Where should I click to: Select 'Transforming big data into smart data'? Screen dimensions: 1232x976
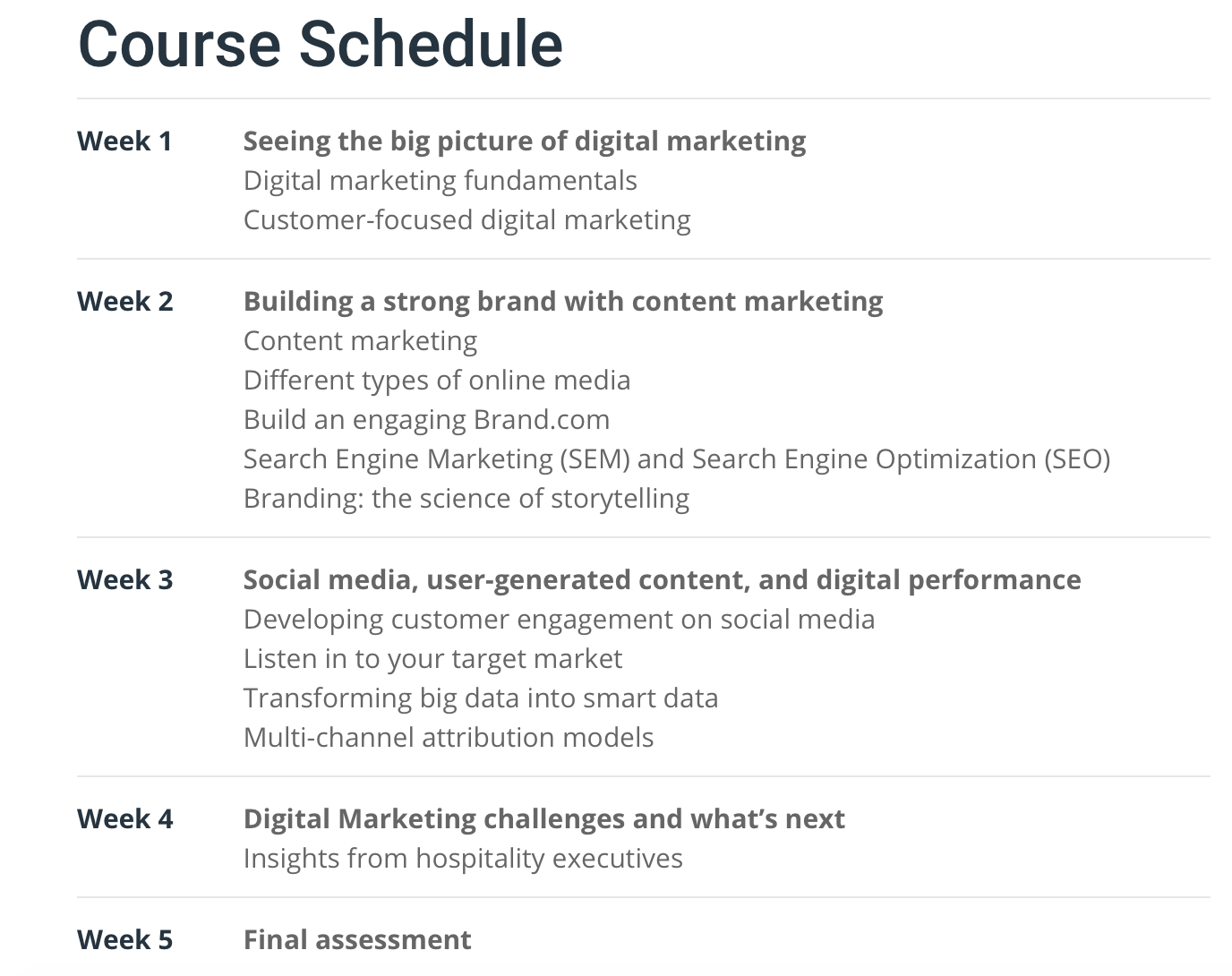coord(480,698)
